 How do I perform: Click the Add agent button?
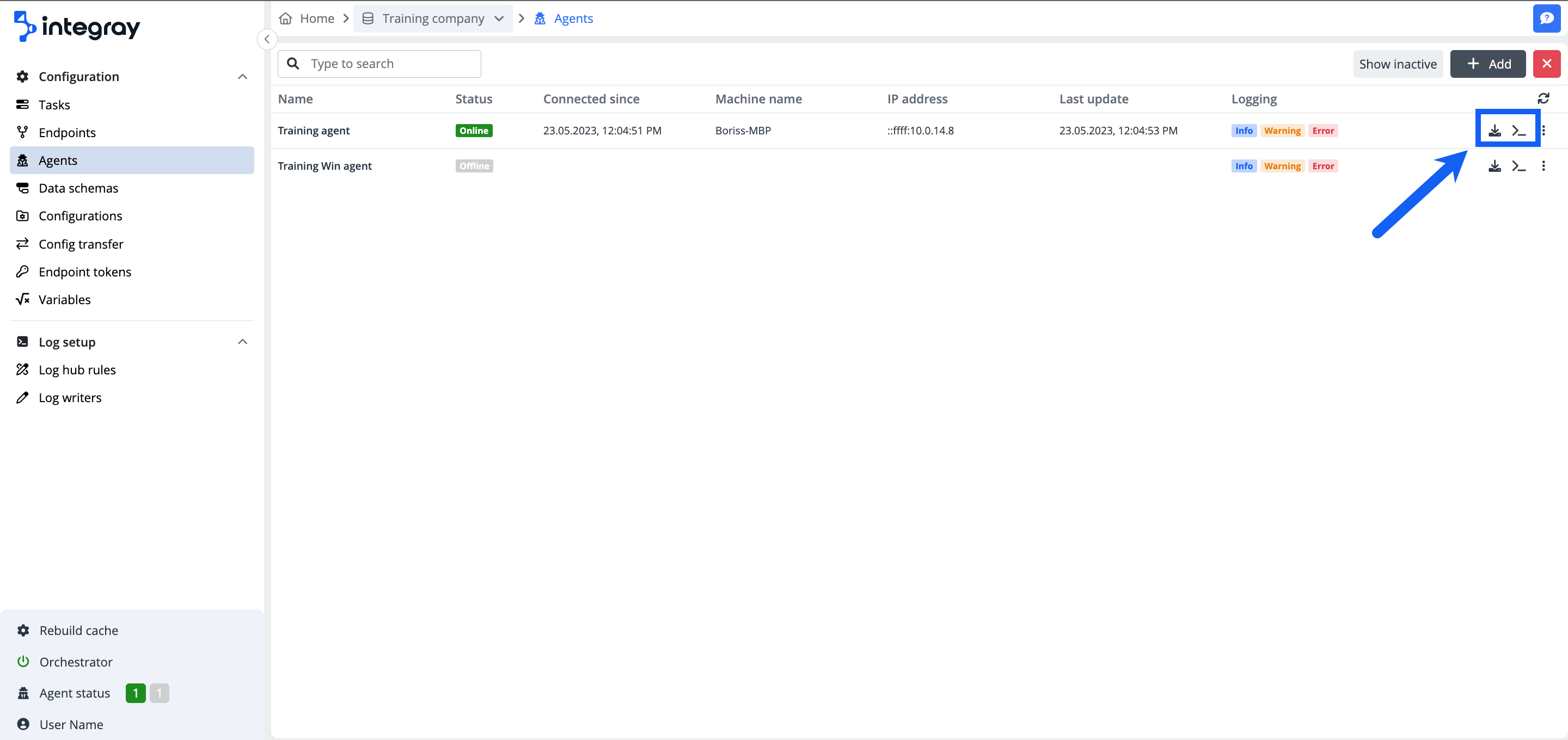[1487, 64]
